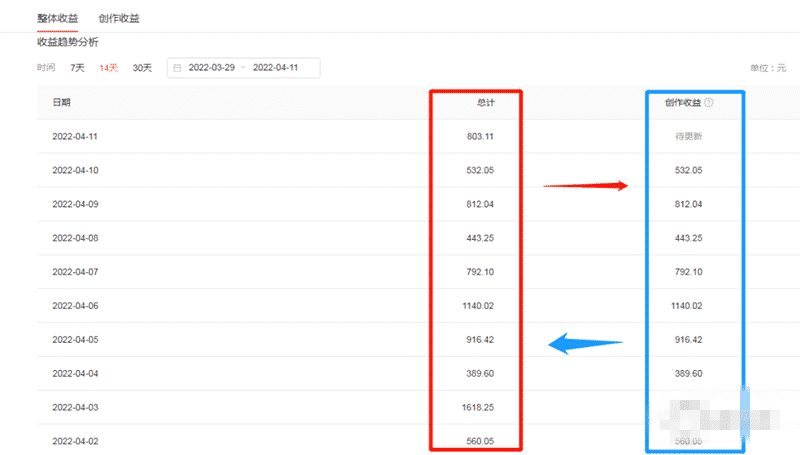Click the 创作收益 column header
800x455 pixels.
coord(683,103)
